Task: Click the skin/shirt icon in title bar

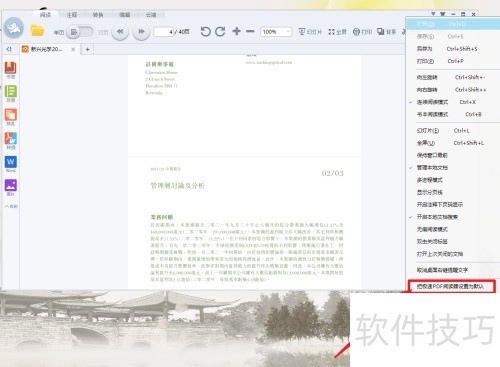Action: click(x=443, y=14)
